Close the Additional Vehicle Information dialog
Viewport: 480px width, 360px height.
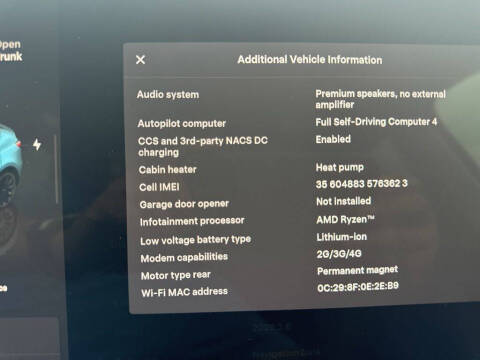click(140, 60)
